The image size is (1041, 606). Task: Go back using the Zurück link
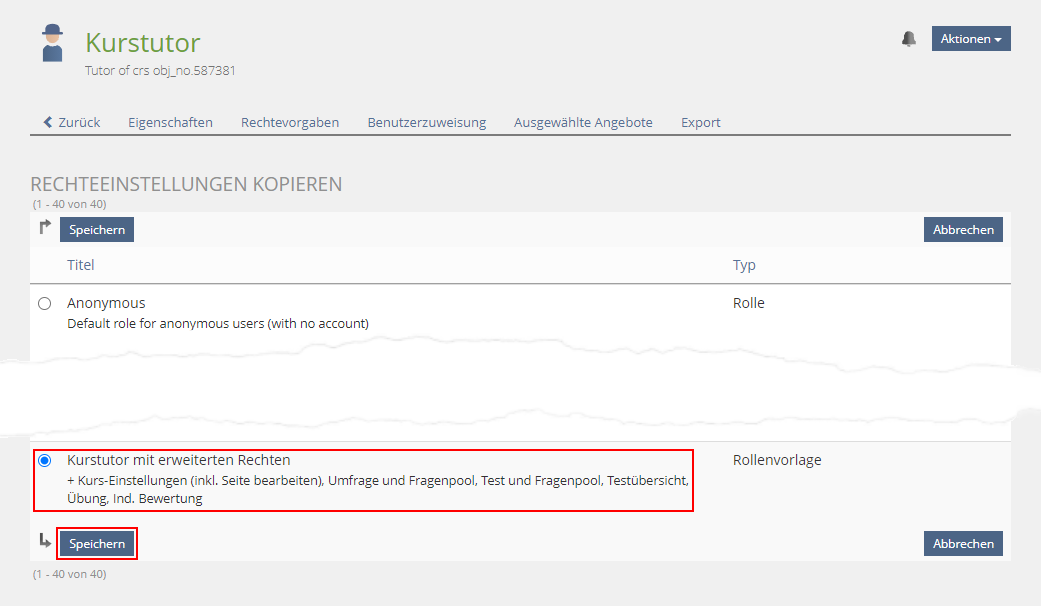[71, 122]
